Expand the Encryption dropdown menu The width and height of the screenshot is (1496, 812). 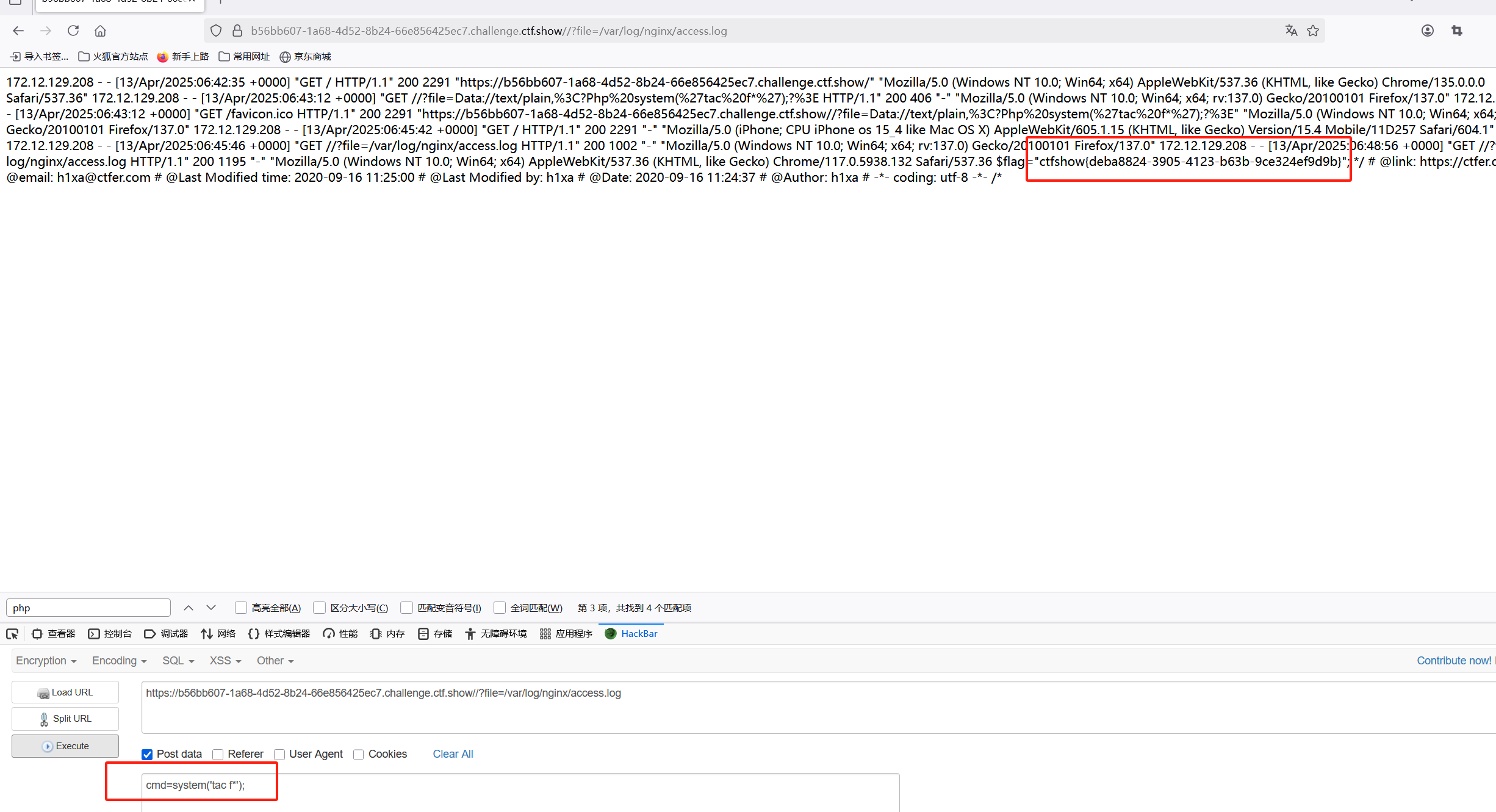tap(46, 661)
